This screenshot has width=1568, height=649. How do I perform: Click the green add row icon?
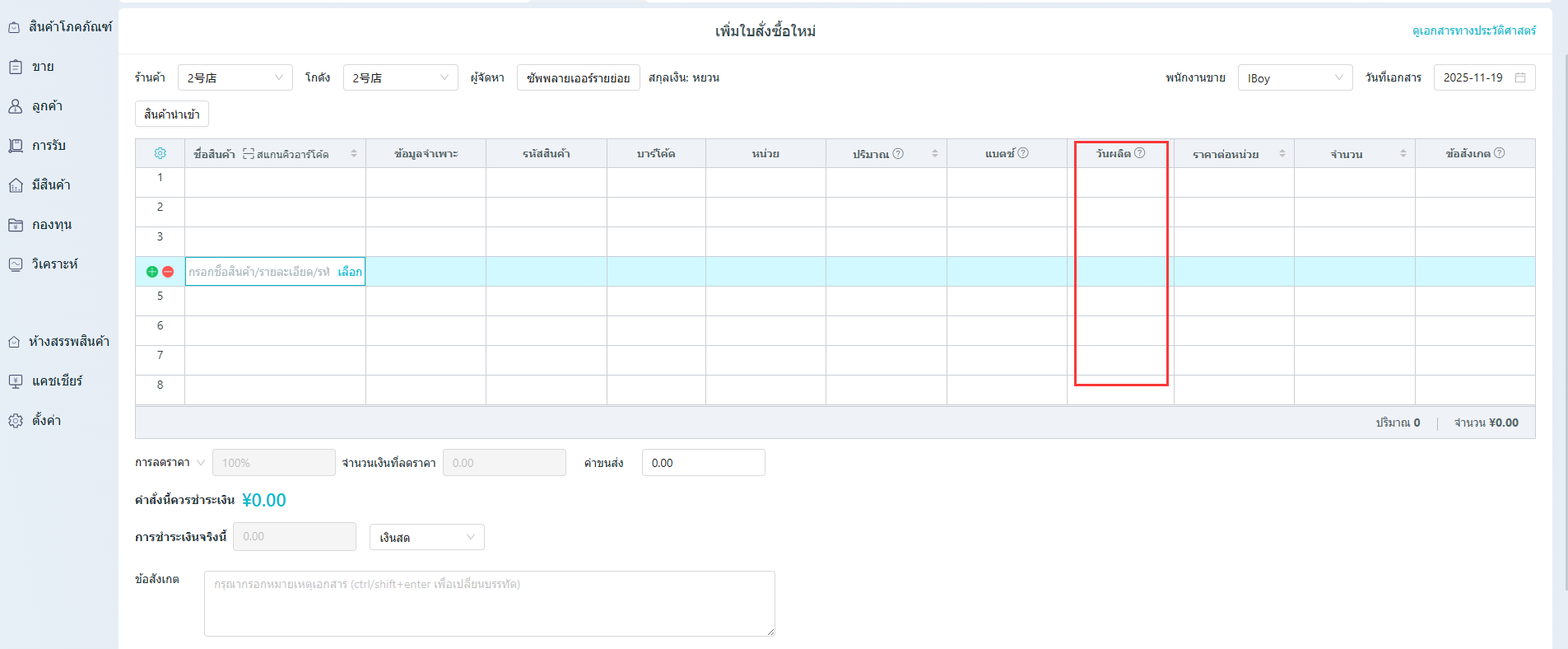152,272
